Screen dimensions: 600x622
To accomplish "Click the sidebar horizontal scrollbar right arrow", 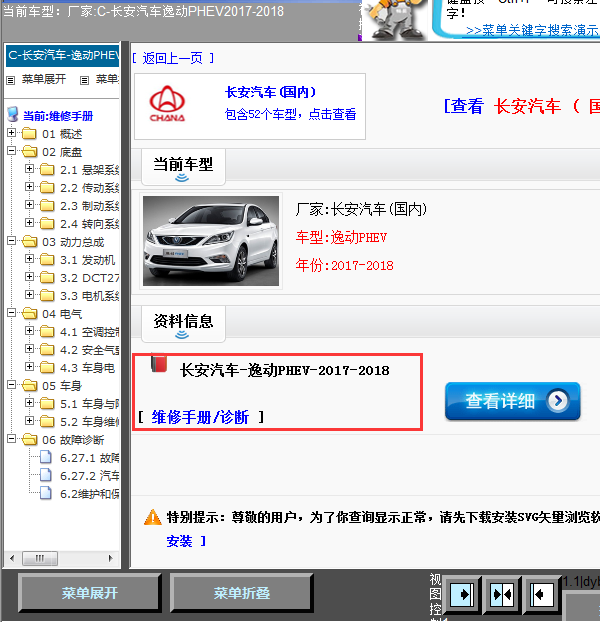I will [x=111, y=558].
